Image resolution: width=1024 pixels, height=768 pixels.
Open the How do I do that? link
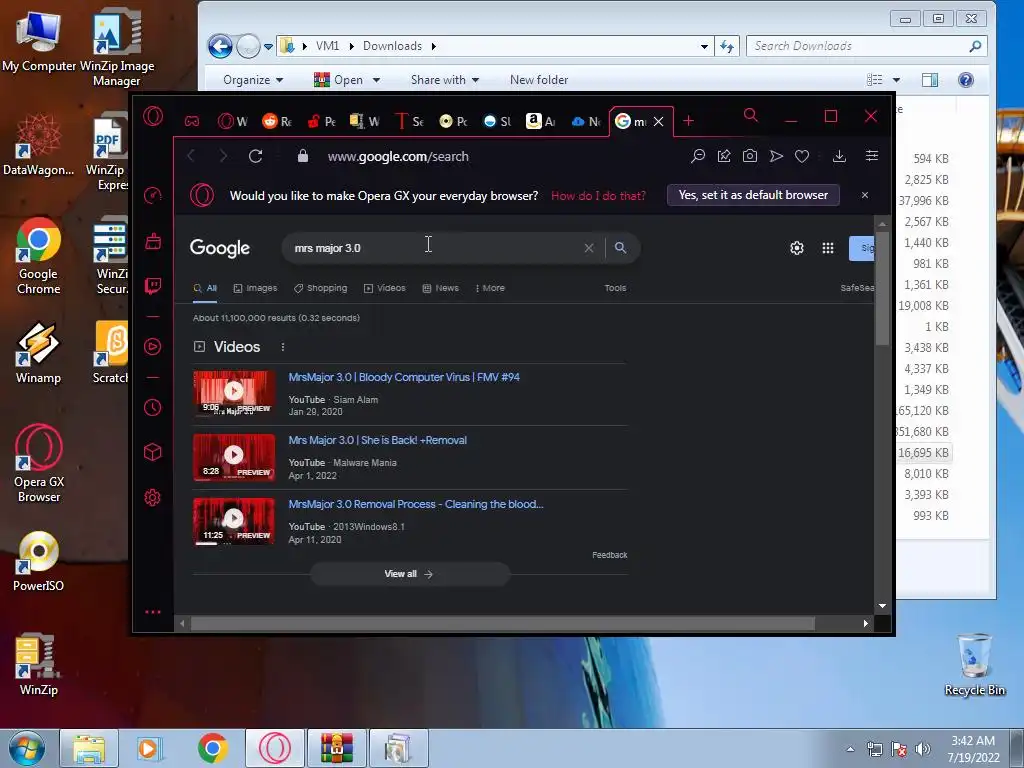point(598,195)
